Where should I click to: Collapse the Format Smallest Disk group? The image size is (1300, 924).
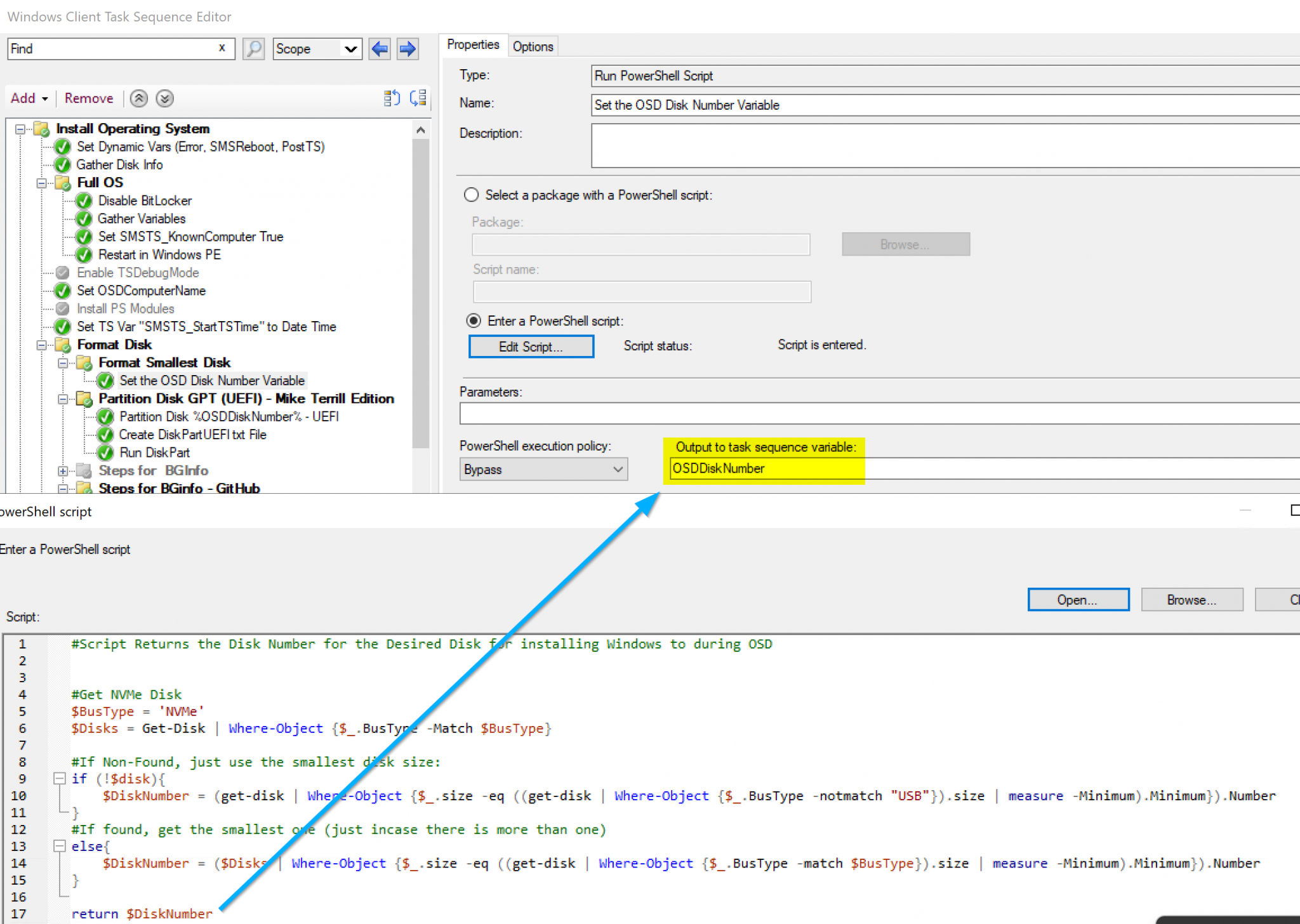(x=63, y=362)
